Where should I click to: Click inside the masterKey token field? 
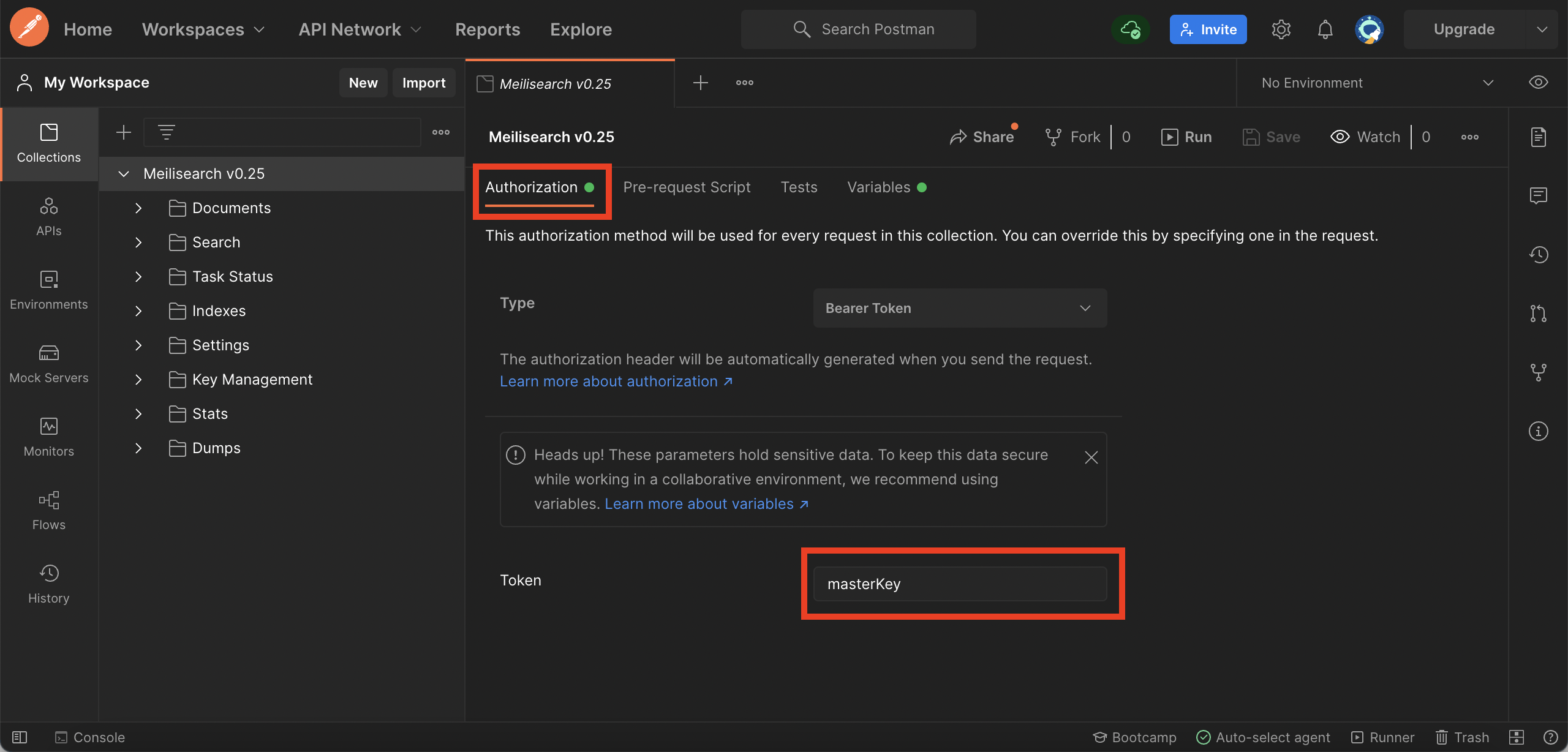coord(959,584)
